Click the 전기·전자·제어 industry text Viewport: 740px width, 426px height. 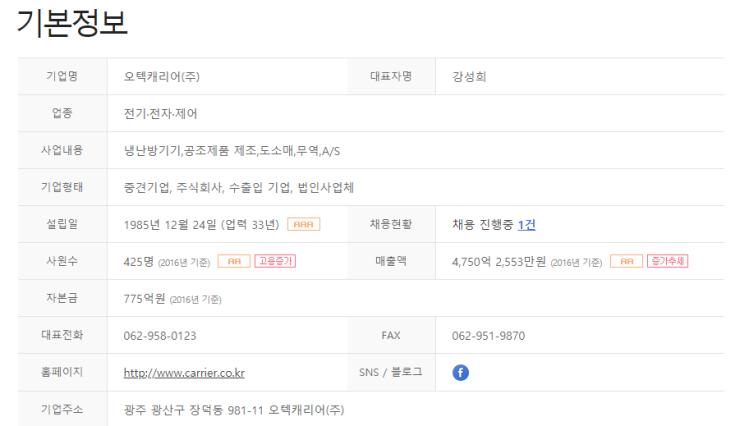(x=160, y=113)
